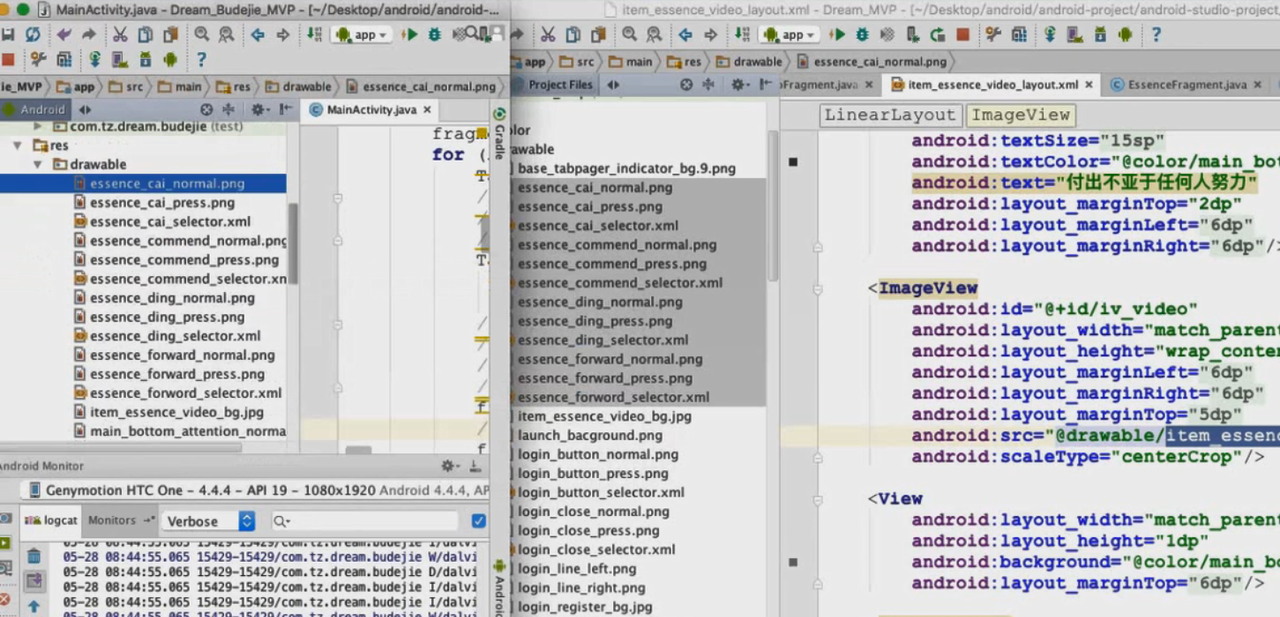1280x617 pixels.
Task: Click Sync icon in left window toolbar
Action: click(32, 35)
